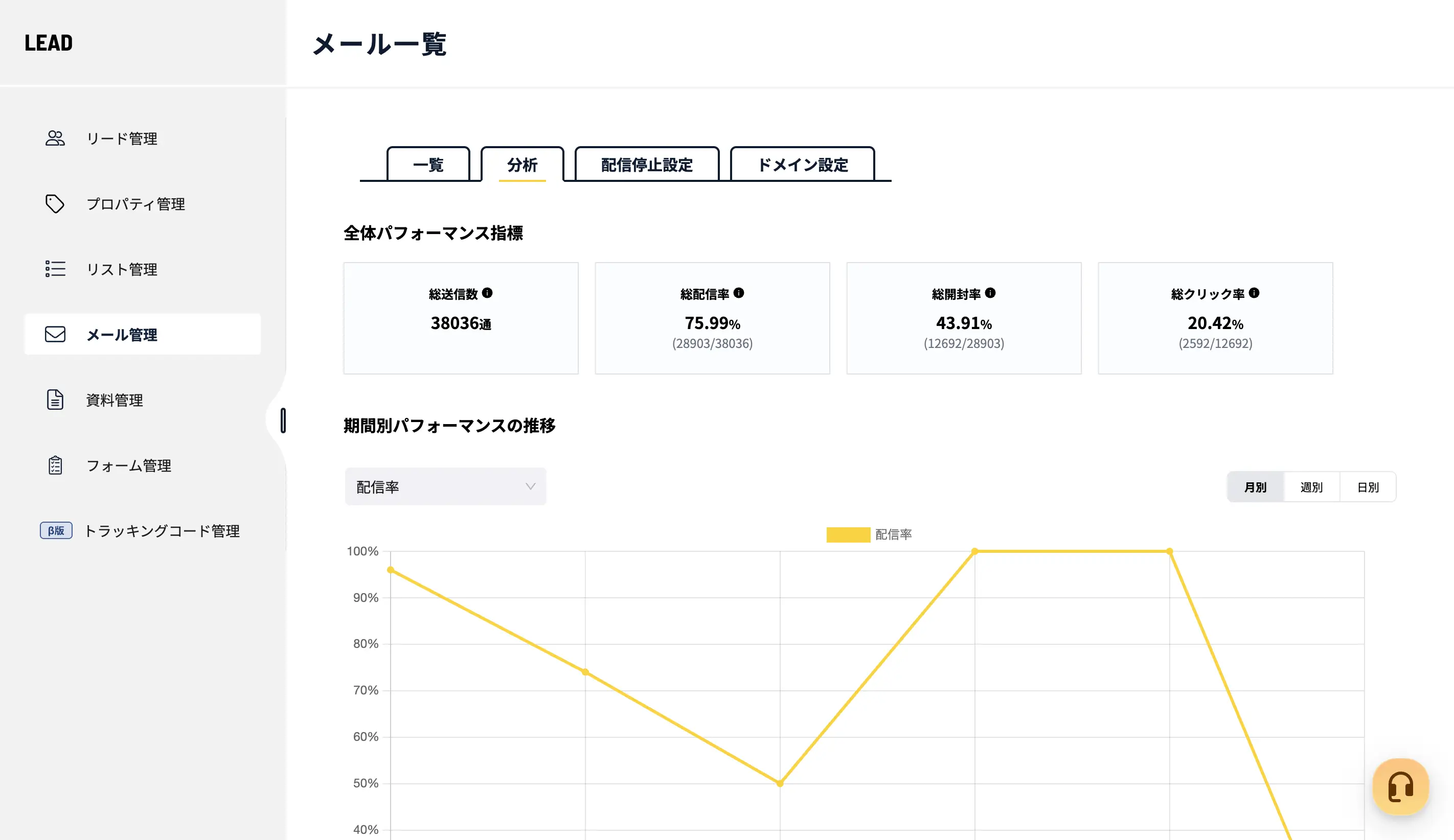
Task: Enable 日別 granularity for the chart
Action: pyautogui.click(x=1368, y=486)
